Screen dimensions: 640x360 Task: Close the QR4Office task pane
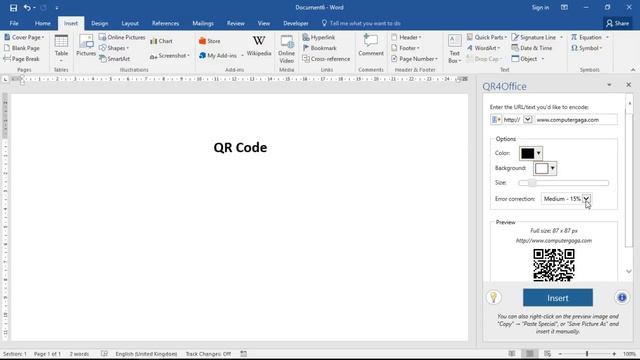(629, 85)
